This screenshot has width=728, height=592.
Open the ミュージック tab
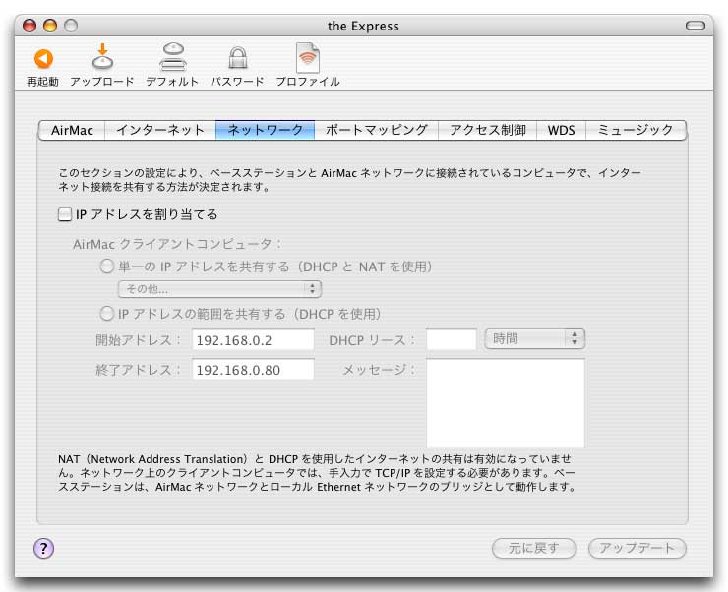pyautogui.click(x=635, y=130)
